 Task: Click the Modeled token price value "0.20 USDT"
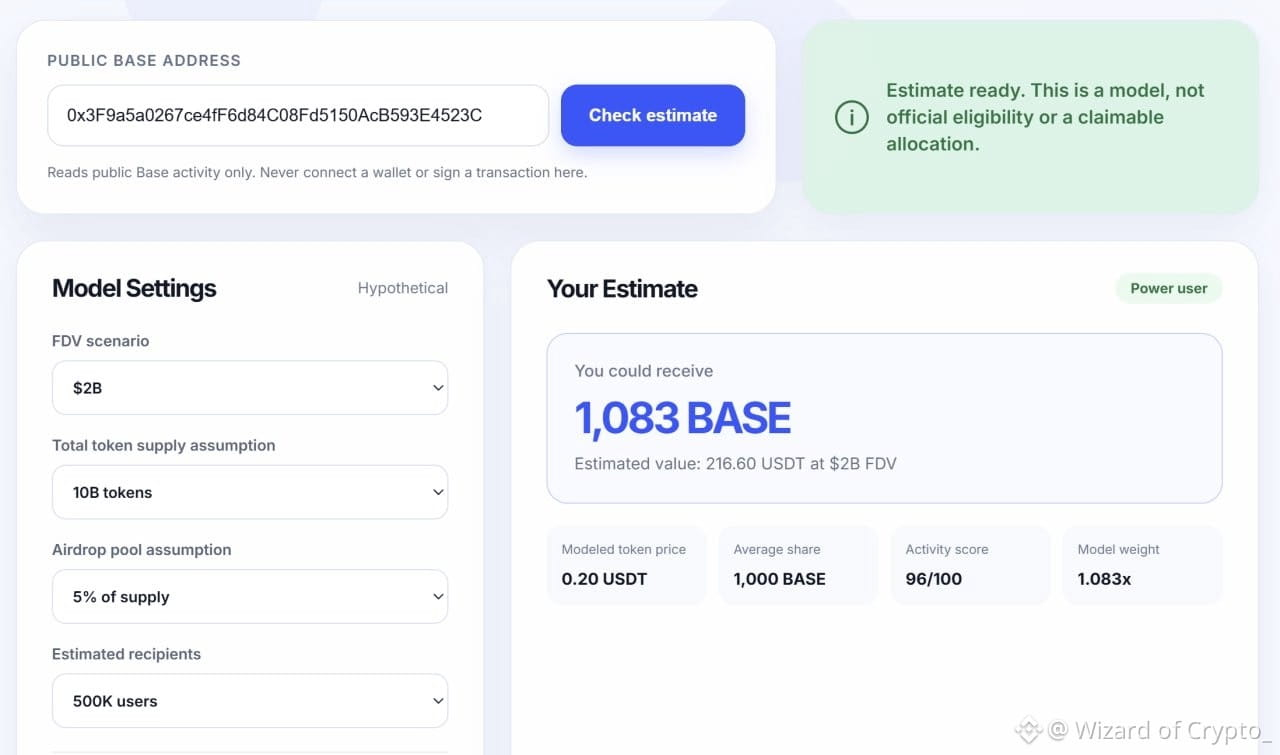click(604, 579)
